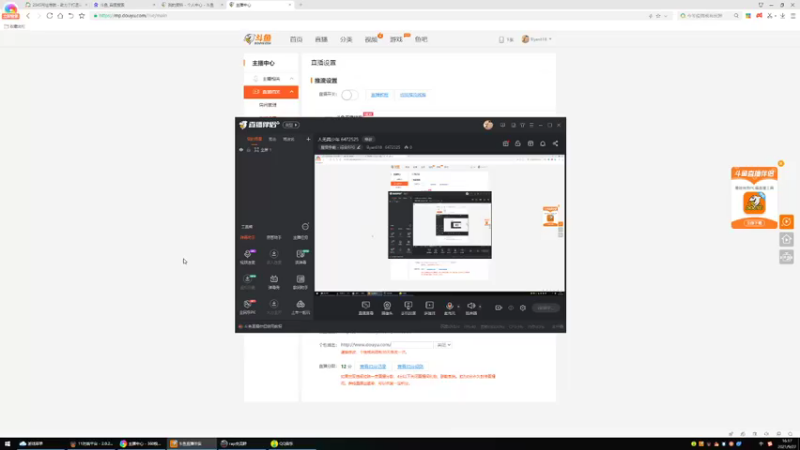Click the download button on the Douyu companion ad
The height and width of the screenshot is (450, 800).
coord(754,223)
